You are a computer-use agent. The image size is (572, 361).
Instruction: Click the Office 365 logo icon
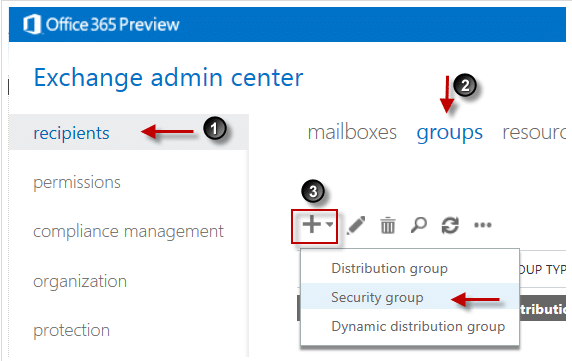(32, 24)
